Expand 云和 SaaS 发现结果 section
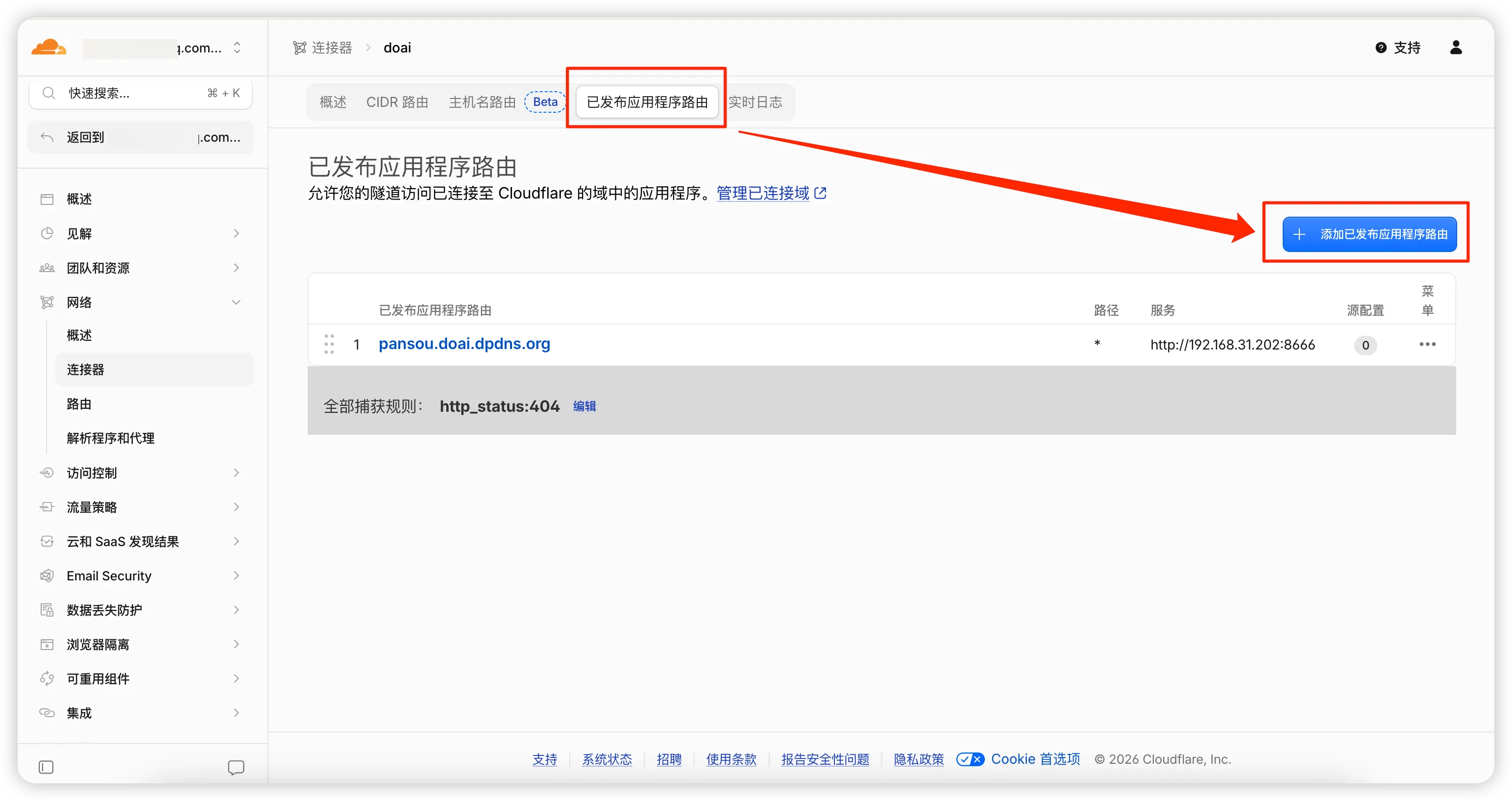 pyautogui.click(x=236, y=541)
